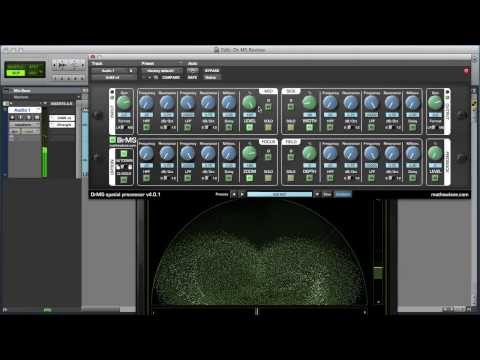Click the level meter fader beside the vectorscope
This screenshot has width=480, height=360.
[x=378, y=273]
